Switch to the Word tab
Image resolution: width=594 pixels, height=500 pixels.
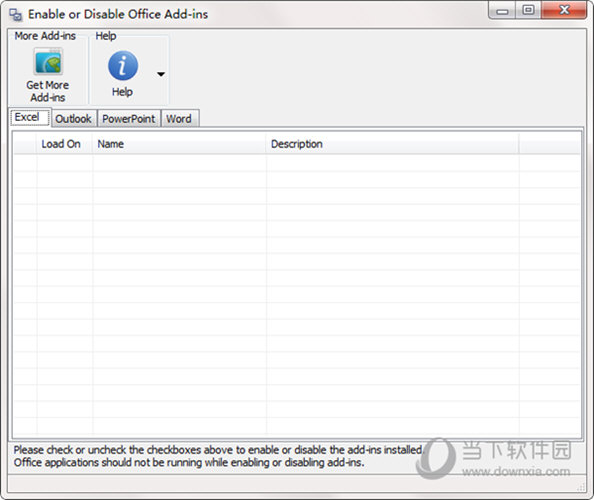click(179, 119)
